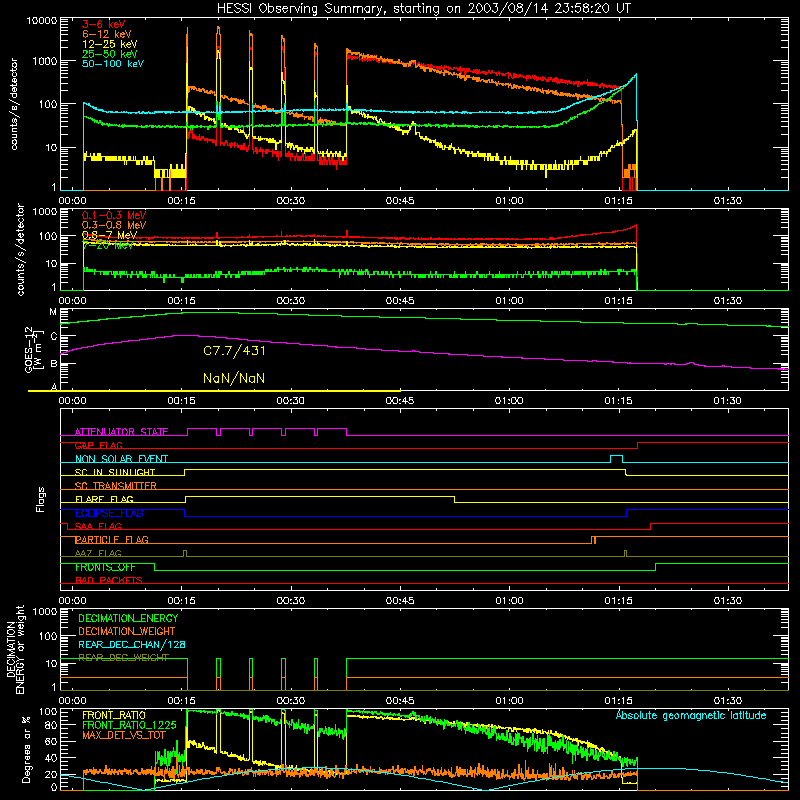This screenshot has width=800, height=800.
Task: Click the "10000" tick on top panel axis
Action: click(42, 21)
